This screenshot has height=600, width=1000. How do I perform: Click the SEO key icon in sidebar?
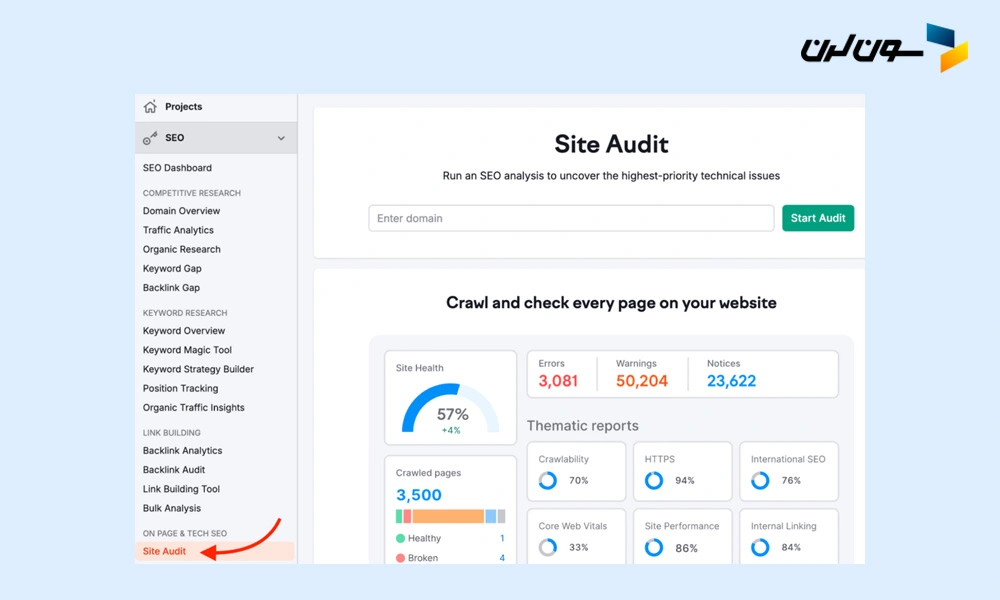click(150, 138)
